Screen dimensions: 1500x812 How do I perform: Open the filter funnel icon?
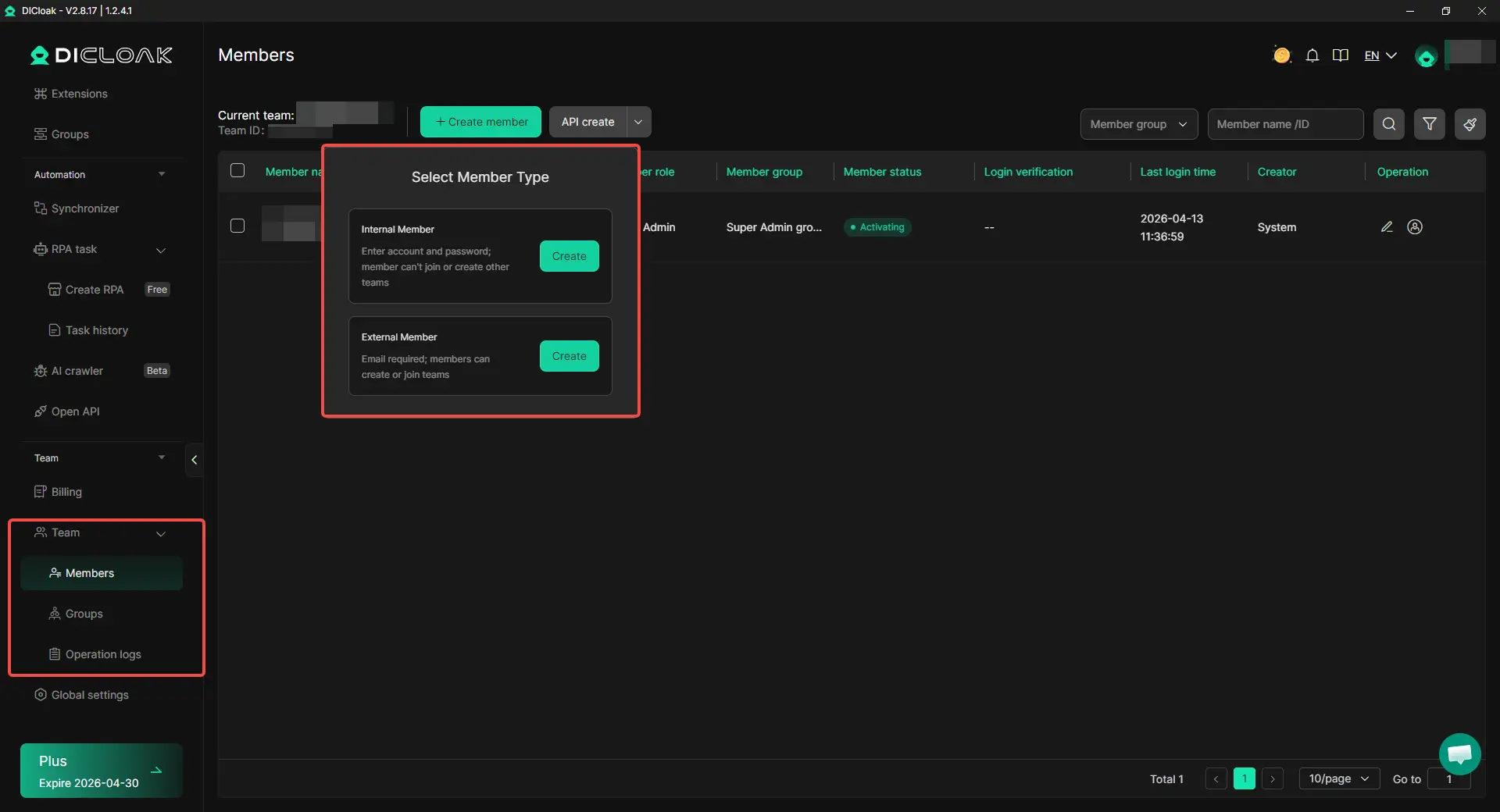[1429, 124]
